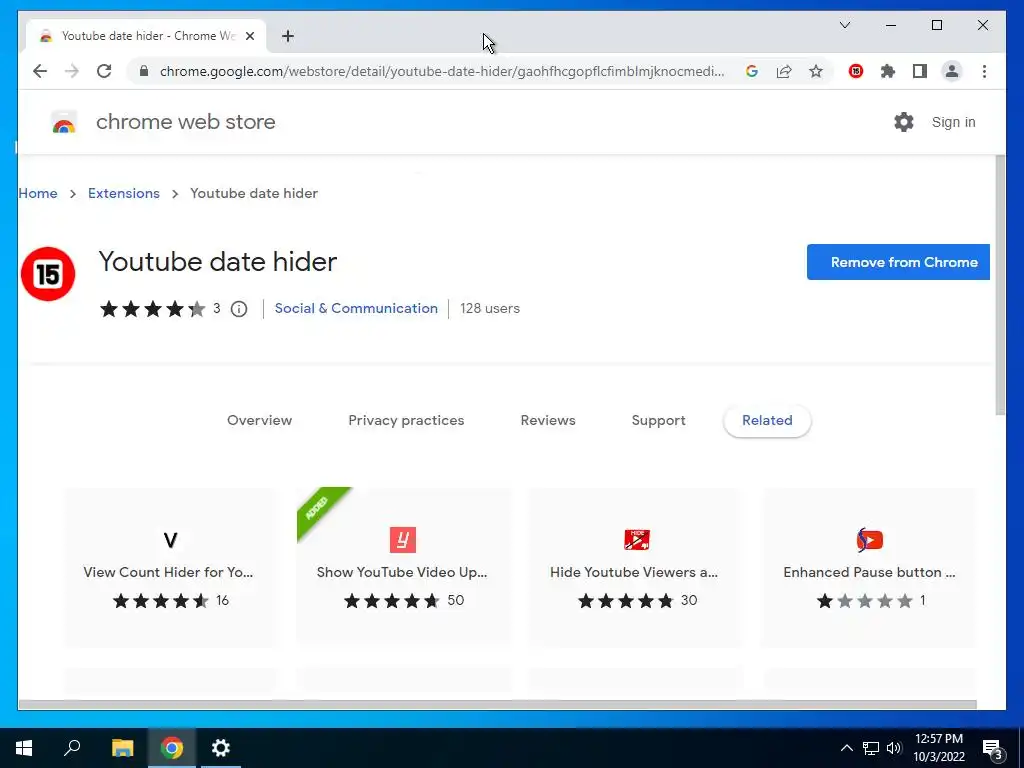The height and width of the screenshot is (768, 1024).
Task: Open the Extensions puzzle piece menu
Action: (x=888, y=71)
